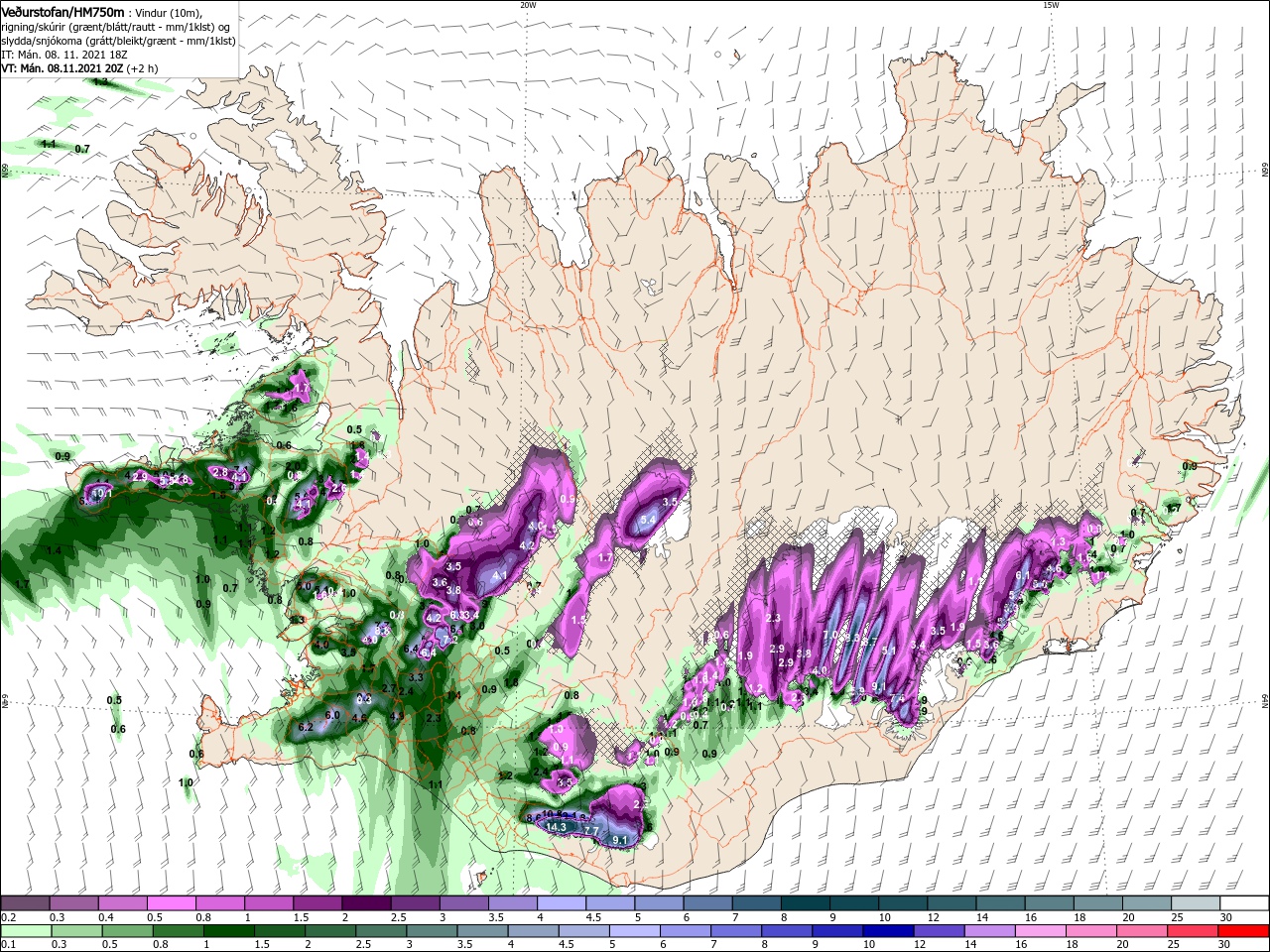The width and height of the screenshot is (1270, 952).
Task: Pick the top-row grey swatch between 20 and 25
Action: pyautogui.click(x=1146, y=902)
